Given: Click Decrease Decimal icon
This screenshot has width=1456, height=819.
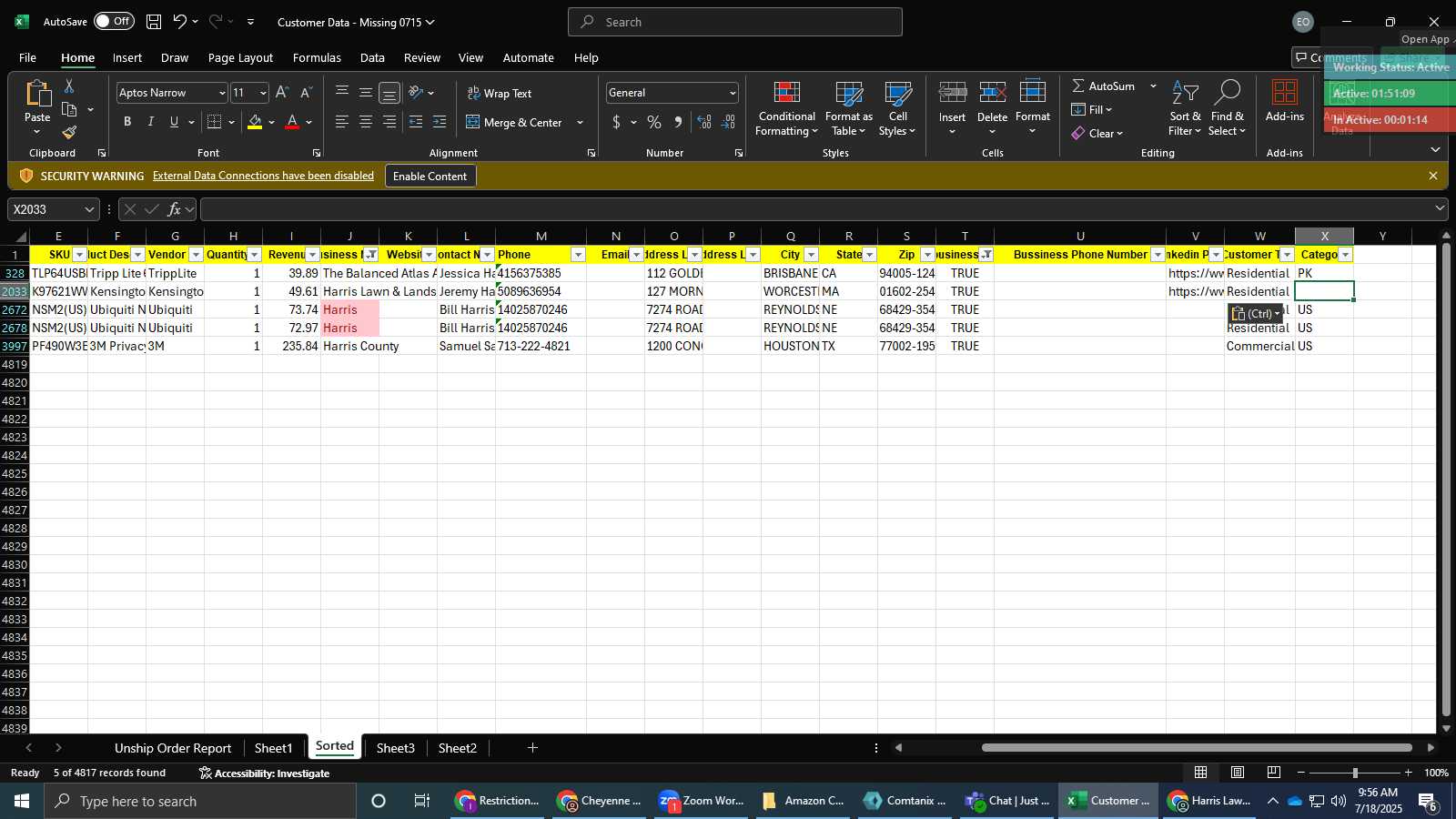Looking at the screenshot, I should [x=728, y=122].
